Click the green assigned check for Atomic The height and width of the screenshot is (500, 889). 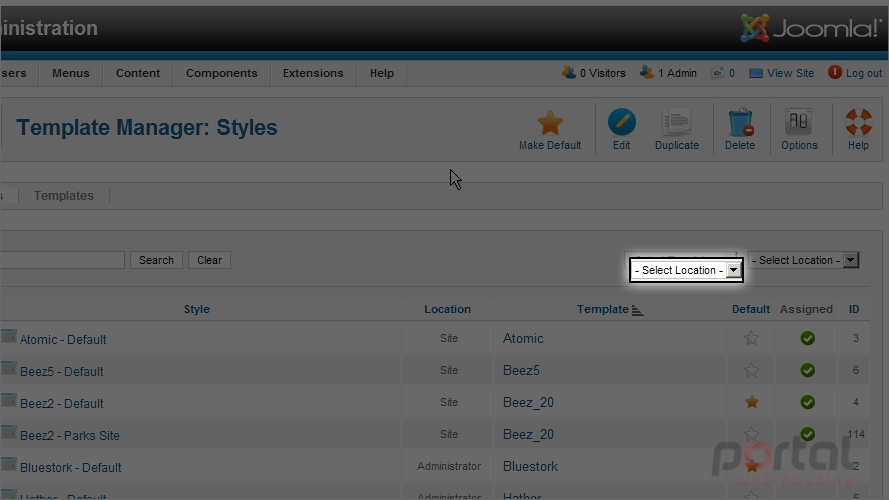tap(807, 338)
